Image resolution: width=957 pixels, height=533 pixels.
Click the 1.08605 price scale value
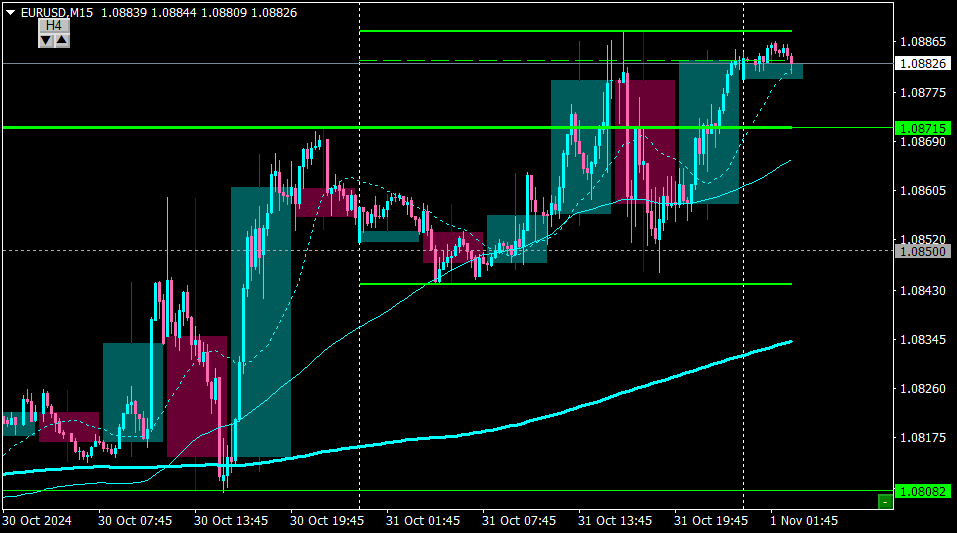tap(923, 190)
